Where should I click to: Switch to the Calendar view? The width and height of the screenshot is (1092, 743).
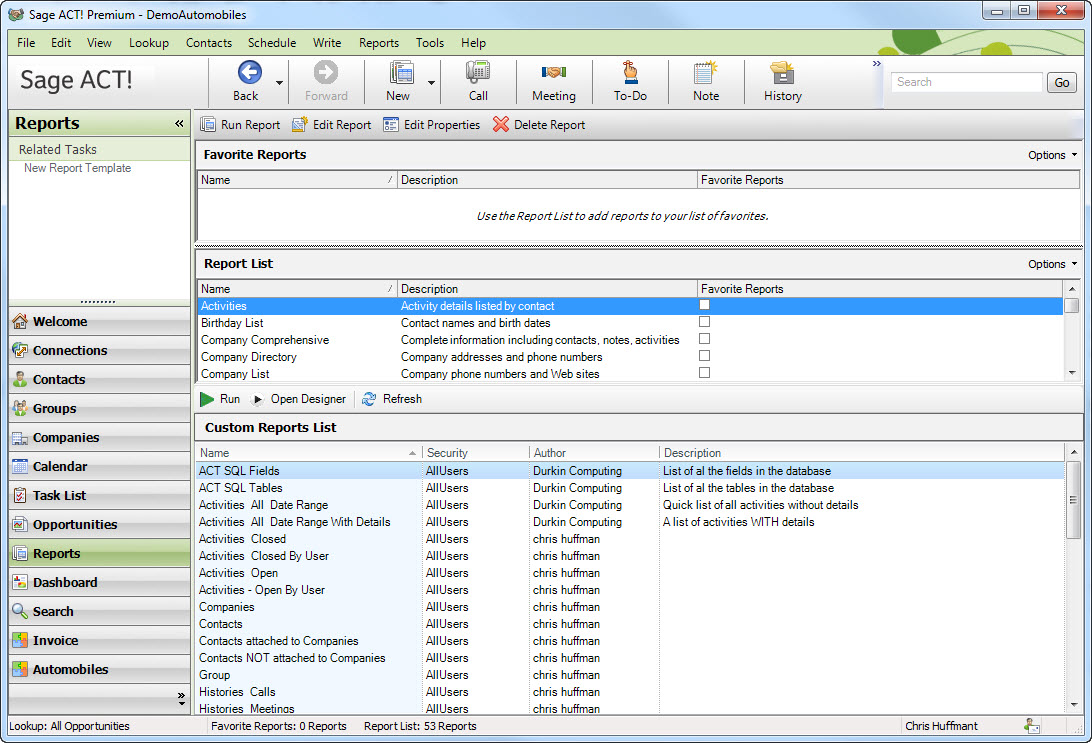point(99,467)
